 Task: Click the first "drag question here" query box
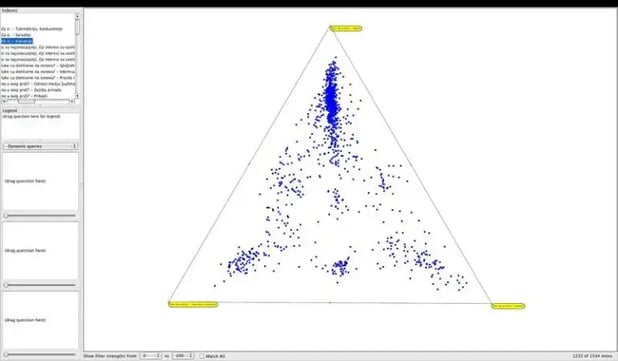click(x=40, y=181)
